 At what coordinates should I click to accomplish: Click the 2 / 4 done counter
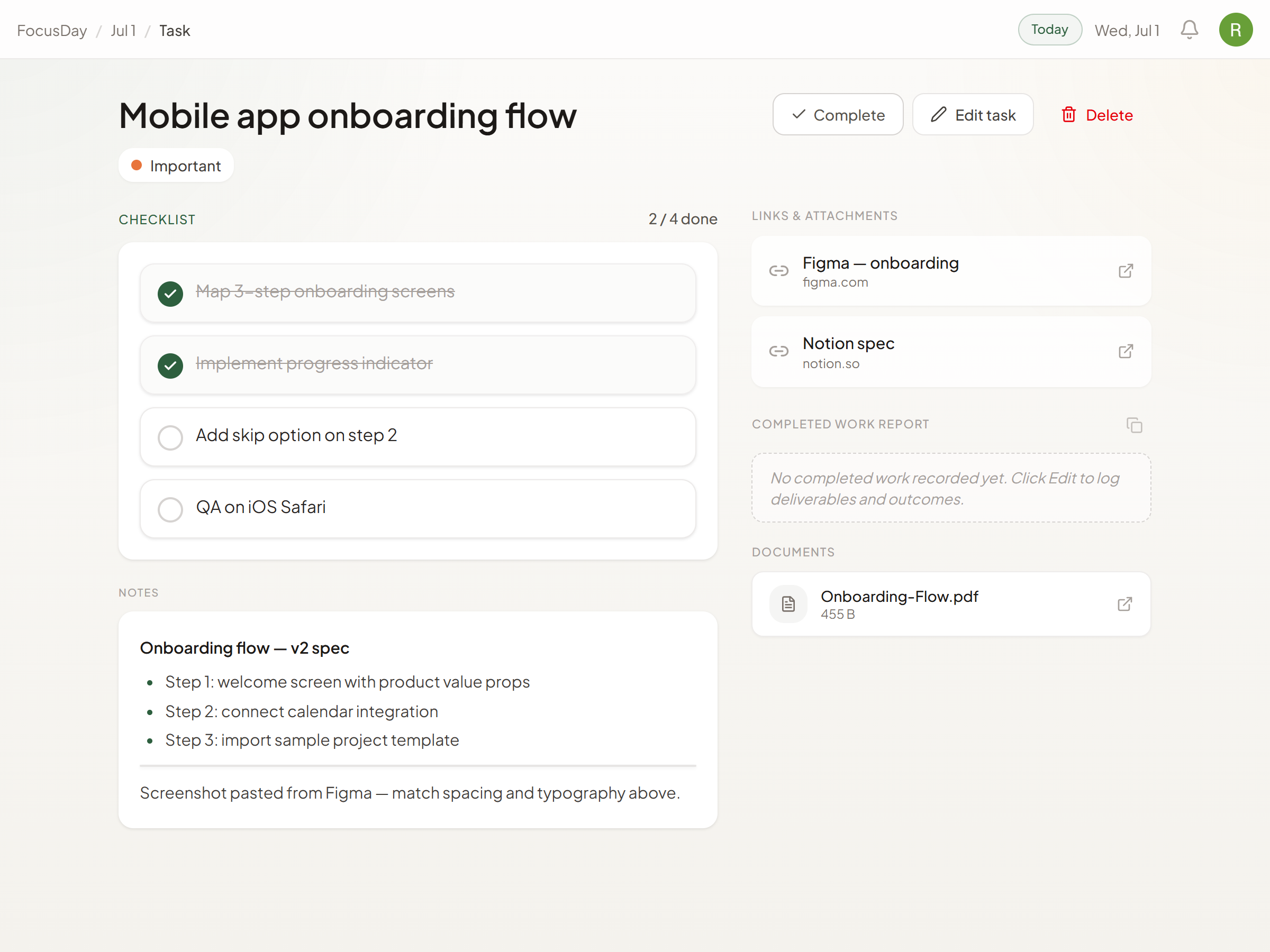click(683, 219)
